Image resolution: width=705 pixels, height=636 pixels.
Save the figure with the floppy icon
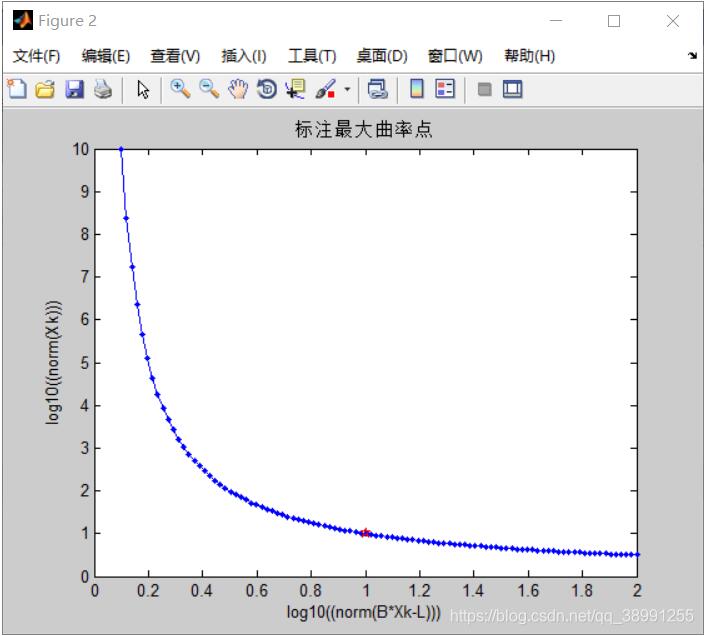point(74,90)
